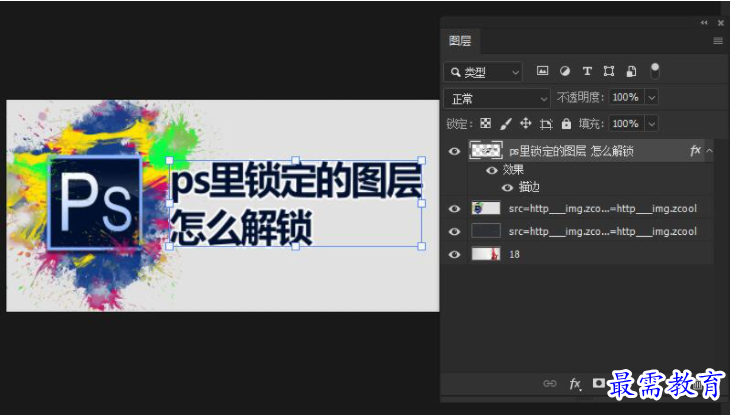Hide the 效果 effects group

pos(491,171)
